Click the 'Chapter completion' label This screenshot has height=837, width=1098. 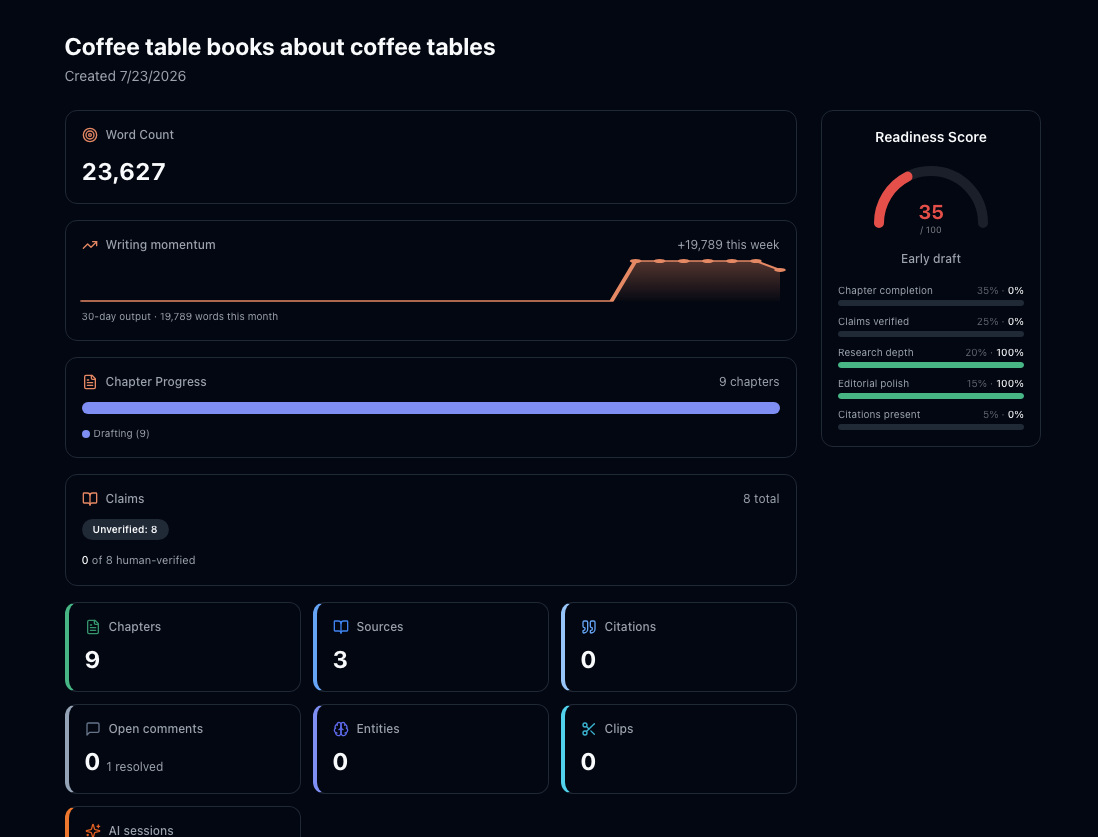[885, 291]
